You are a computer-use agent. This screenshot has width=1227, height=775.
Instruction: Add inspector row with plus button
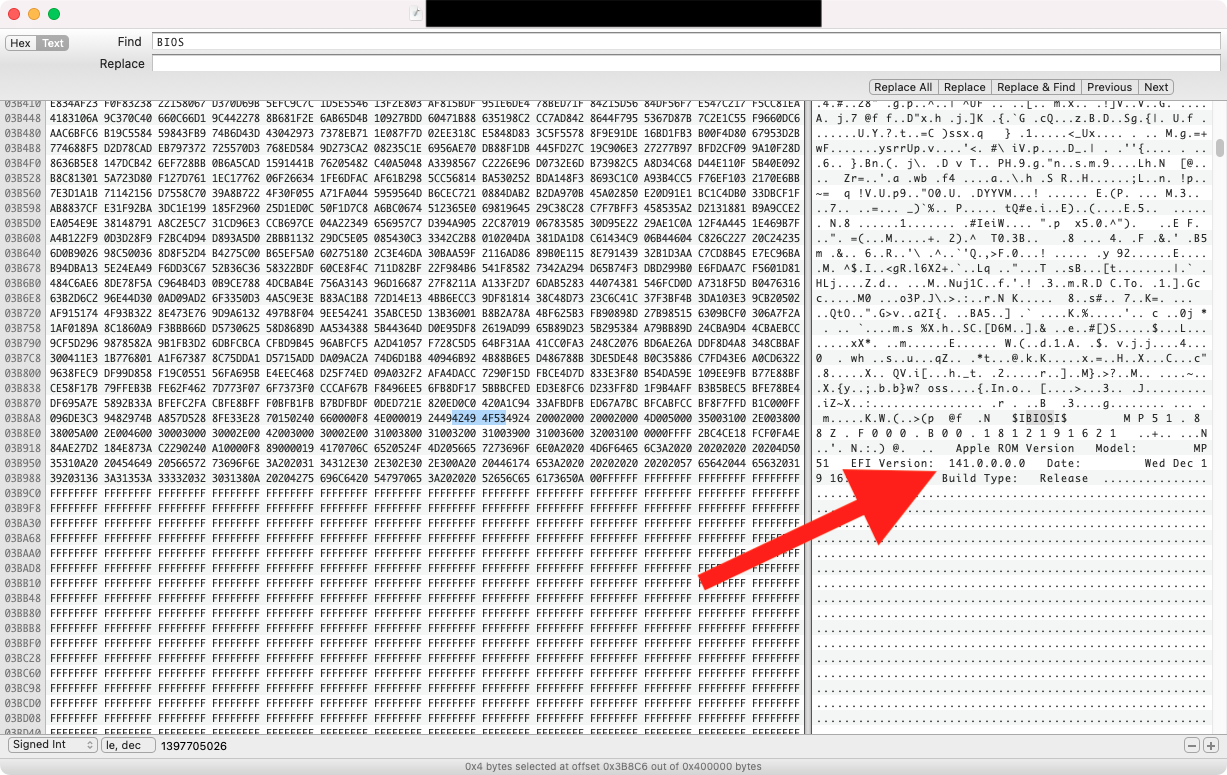click(1210, 746)
